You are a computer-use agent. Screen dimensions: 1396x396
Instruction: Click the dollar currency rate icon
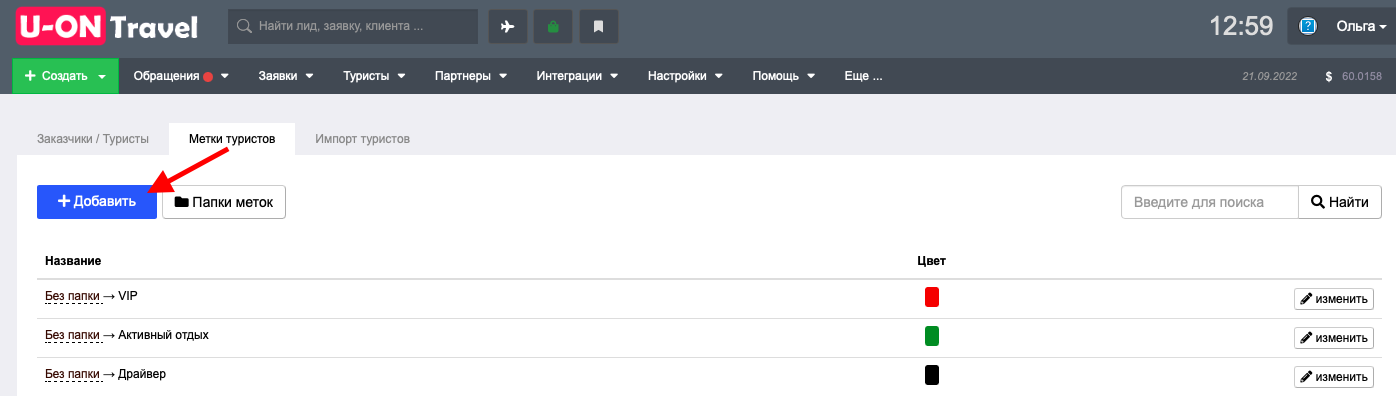pos(1329,76)
